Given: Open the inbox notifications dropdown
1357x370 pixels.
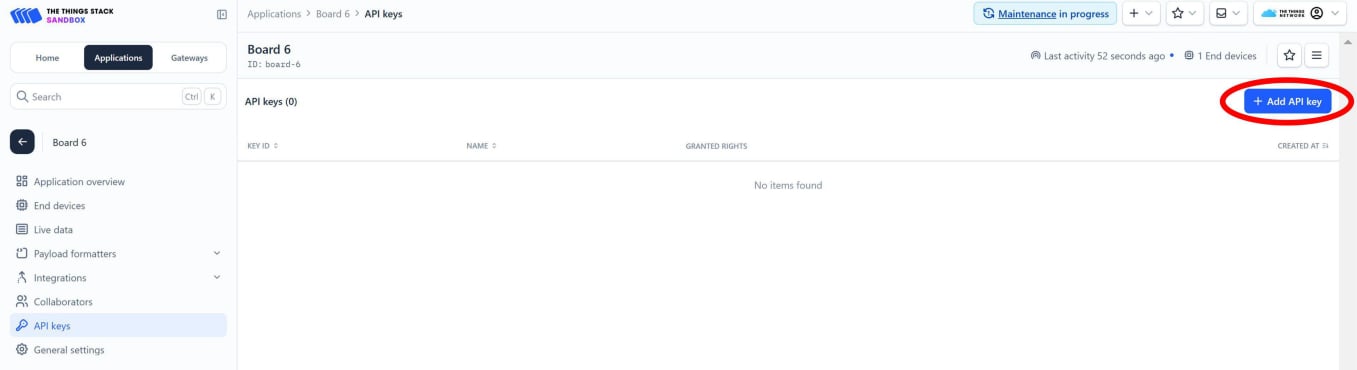Looking at the screenshot, I should tap(1227, 14).
